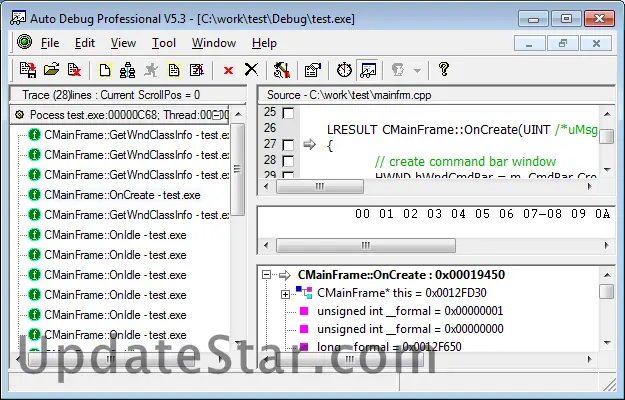Image resolution: width=625 pixels, height=400 pixels.
Task: Click the '// create command bar window' comment line
Action: [465, 161]
